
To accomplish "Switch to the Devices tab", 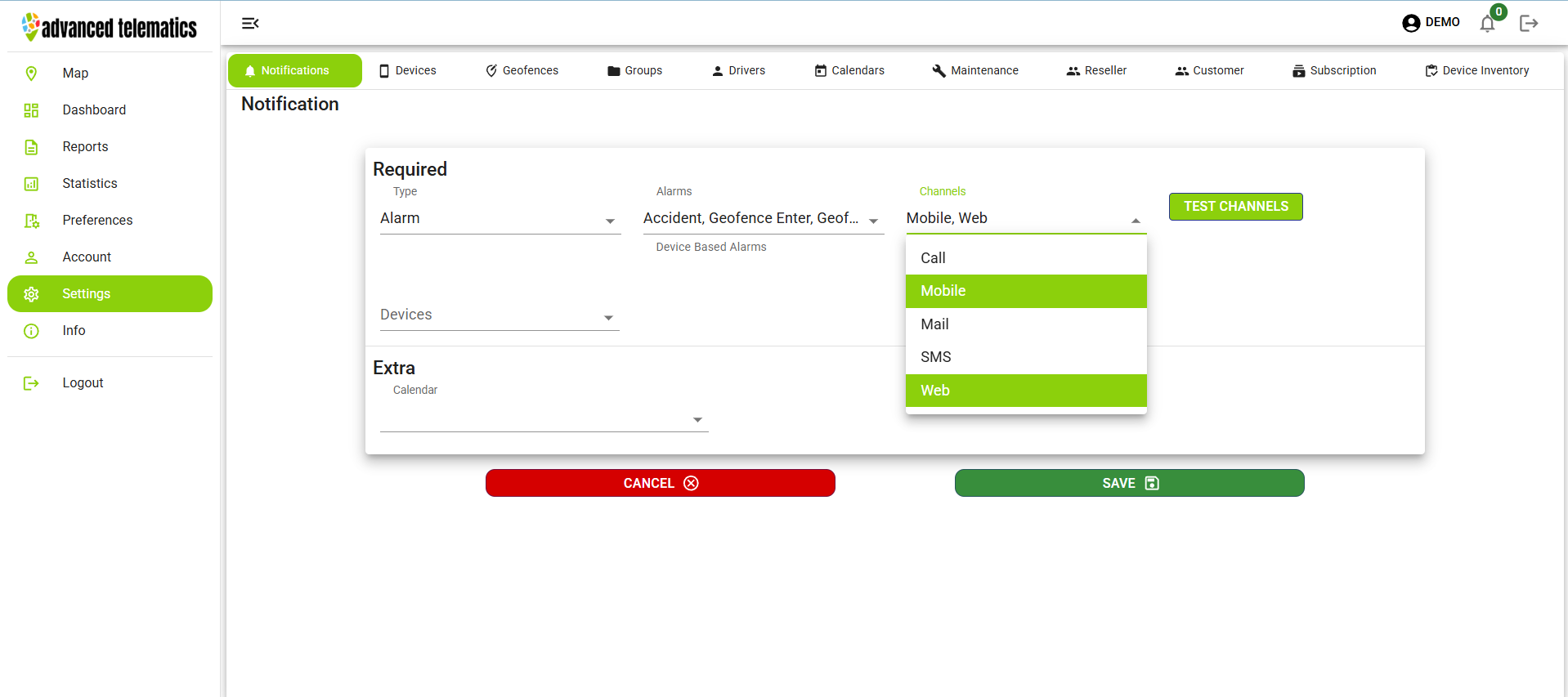I will (407, 71).
